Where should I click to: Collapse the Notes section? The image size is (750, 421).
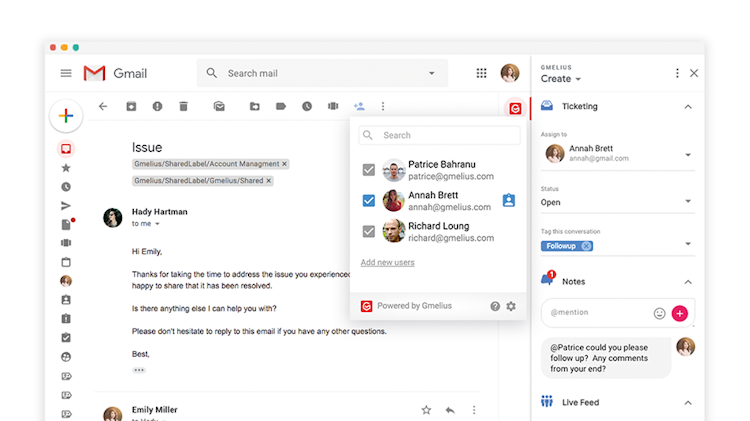[688, 282]
